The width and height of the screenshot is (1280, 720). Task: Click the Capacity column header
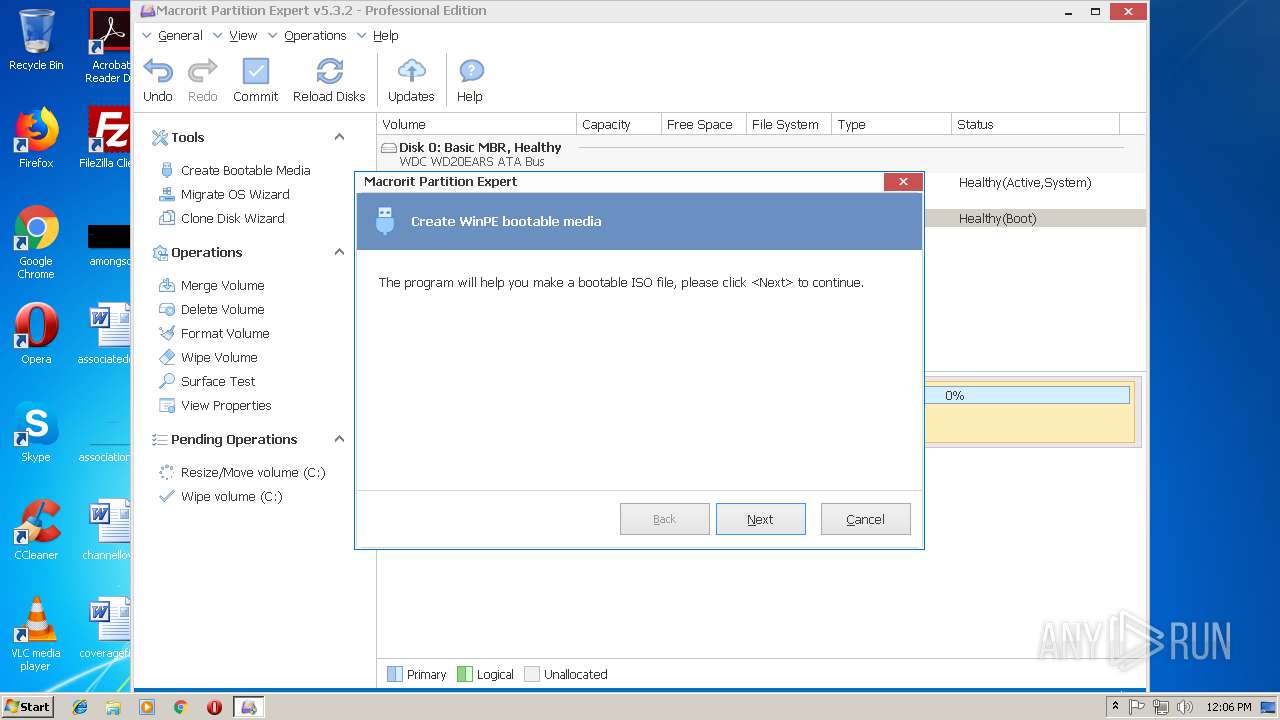pyautogui.click(x=619, y=124)
